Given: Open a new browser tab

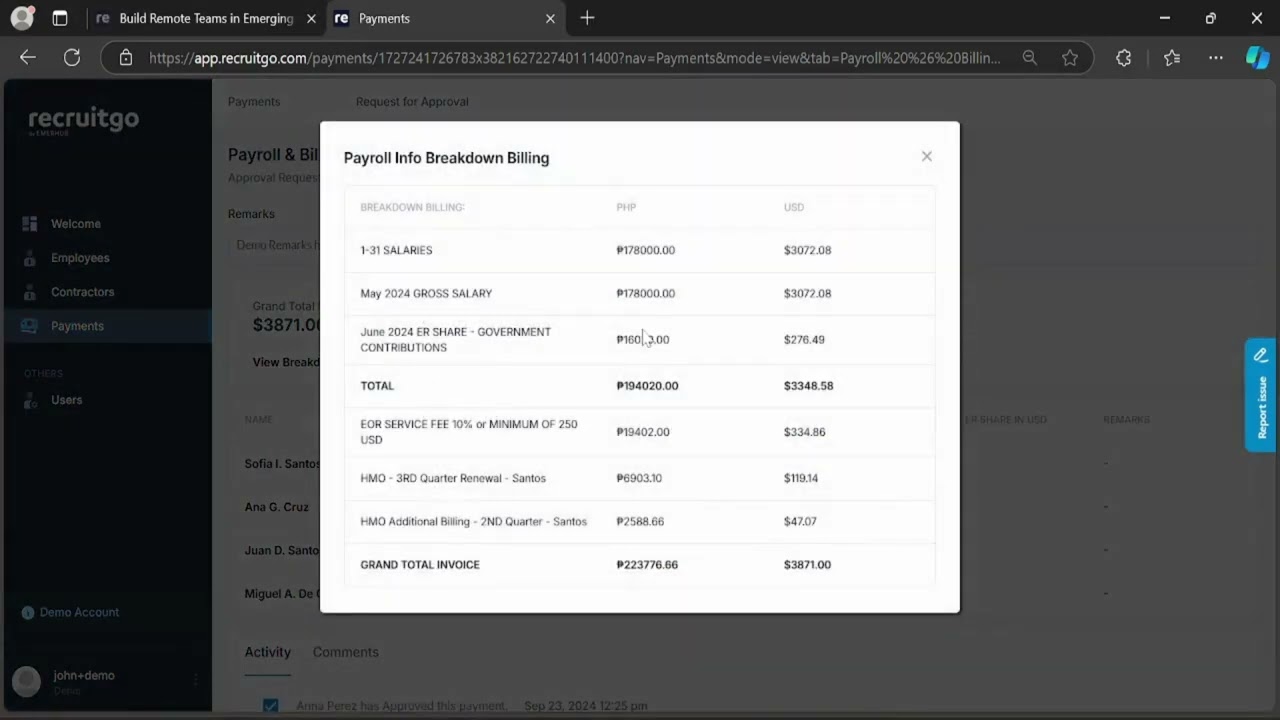Looking at the screenshot, I should click(587, 18).
